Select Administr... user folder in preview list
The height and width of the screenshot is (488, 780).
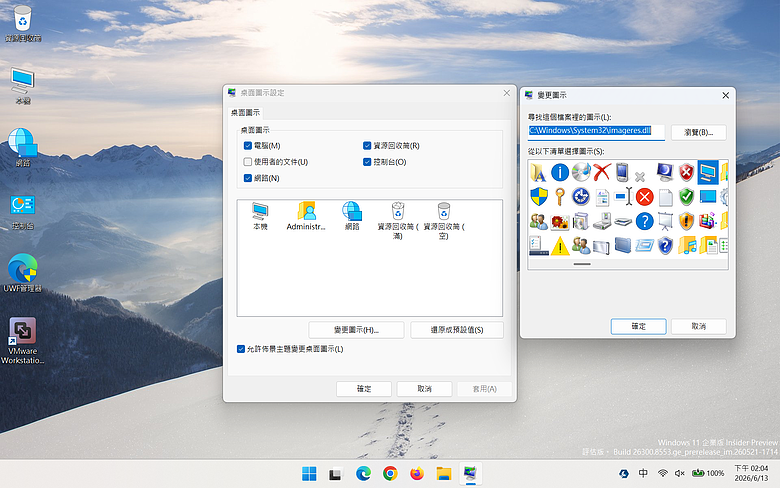click(306, 216)
